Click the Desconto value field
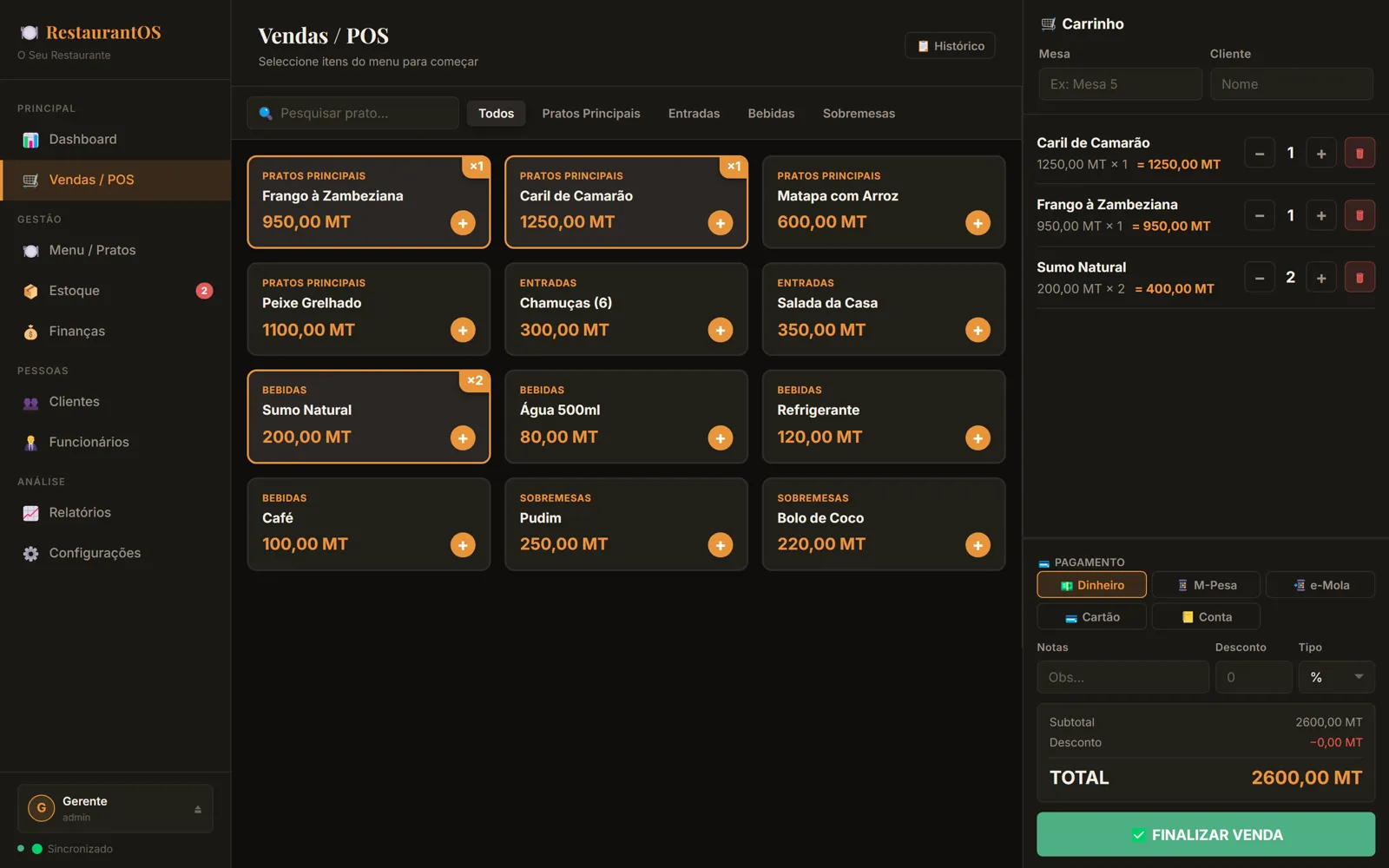The width and height of the screenshot is (1389, 868). click(1254, 677)
